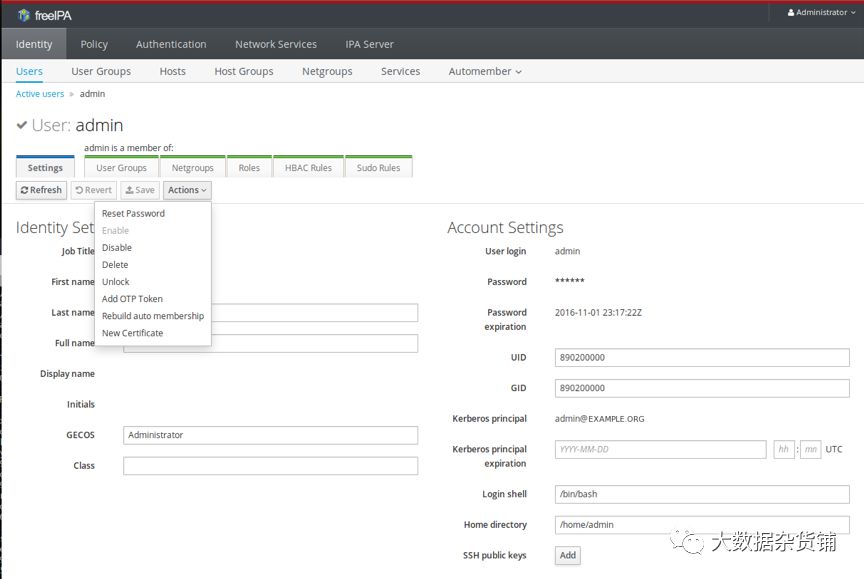Image resolution: width=864 pixels, height=579 pixels.
Task: Follow the Active users breadcrumb link
Action: [x=40, y=94]
